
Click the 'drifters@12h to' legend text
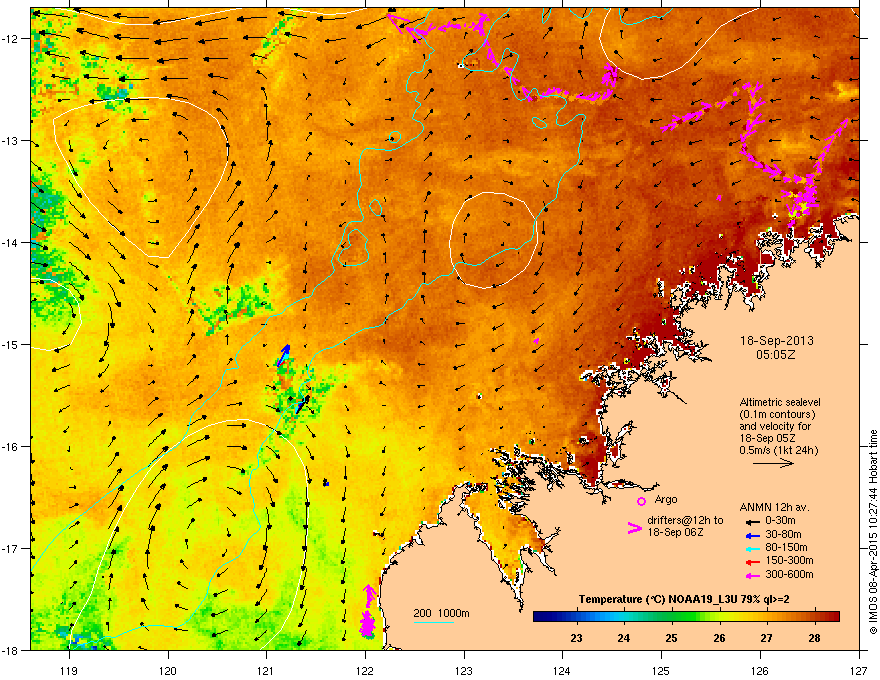[x=685, y=520]
